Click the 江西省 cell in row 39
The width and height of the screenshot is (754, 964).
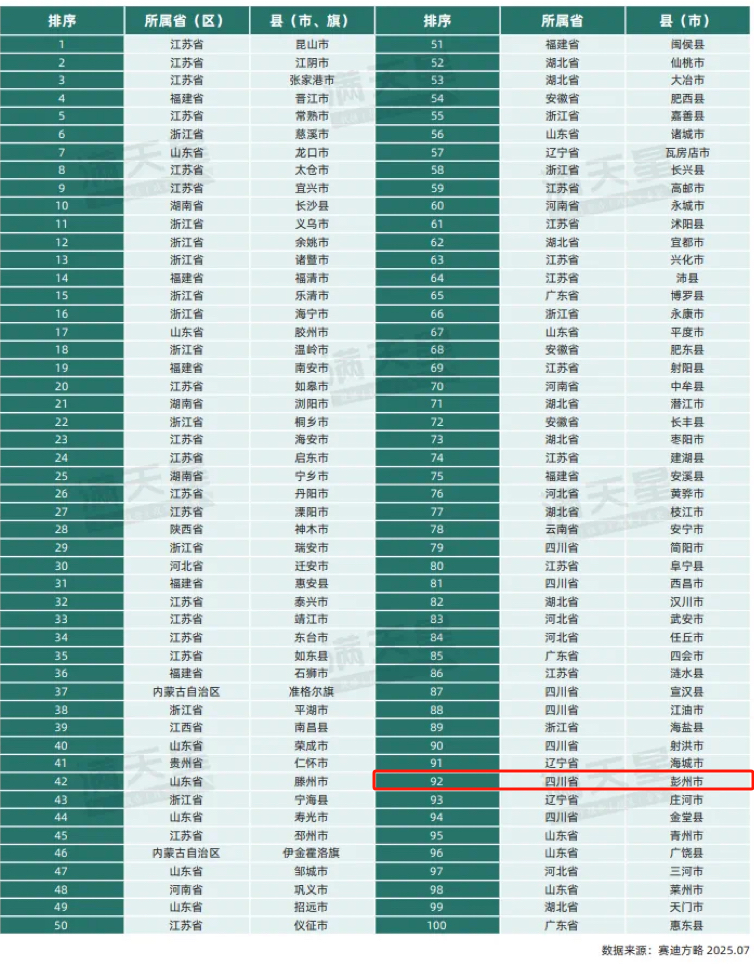[x=186, y=727]
